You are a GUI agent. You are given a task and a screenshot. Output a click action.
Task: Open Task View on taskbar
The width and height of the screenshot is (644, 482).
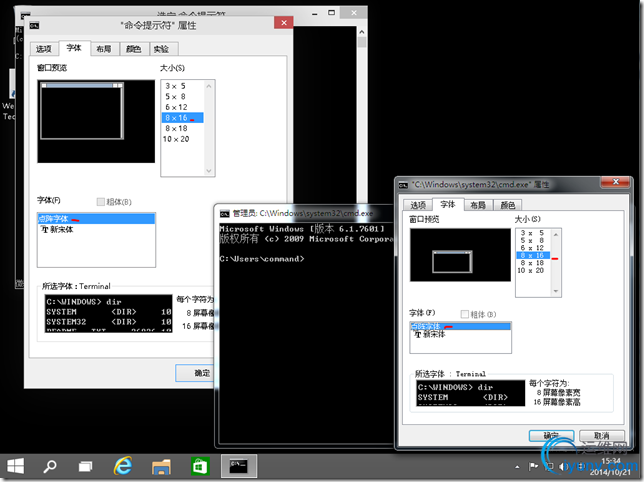coord(85,467)
